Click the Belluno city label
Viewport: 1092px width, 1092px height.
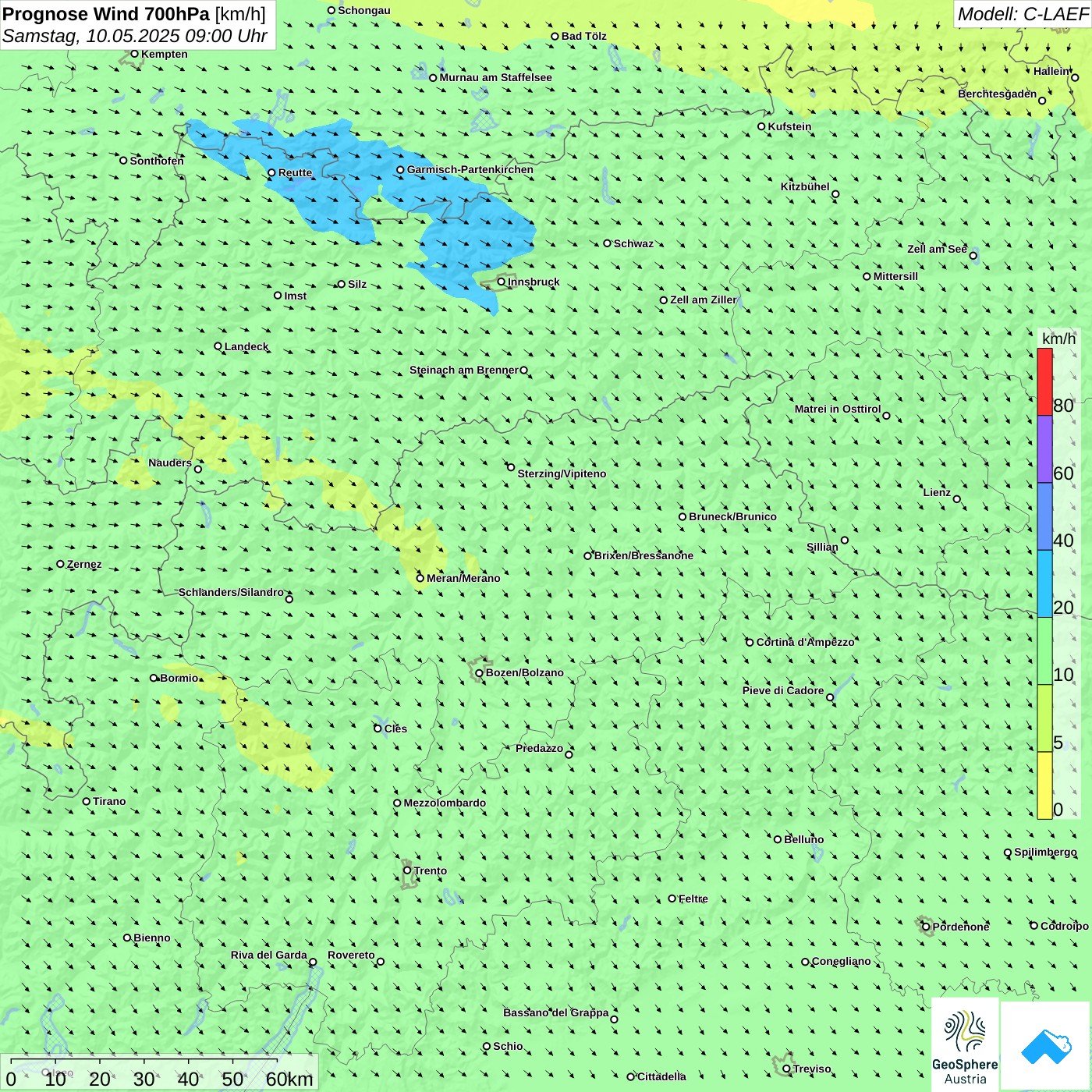tap(803, 839)
